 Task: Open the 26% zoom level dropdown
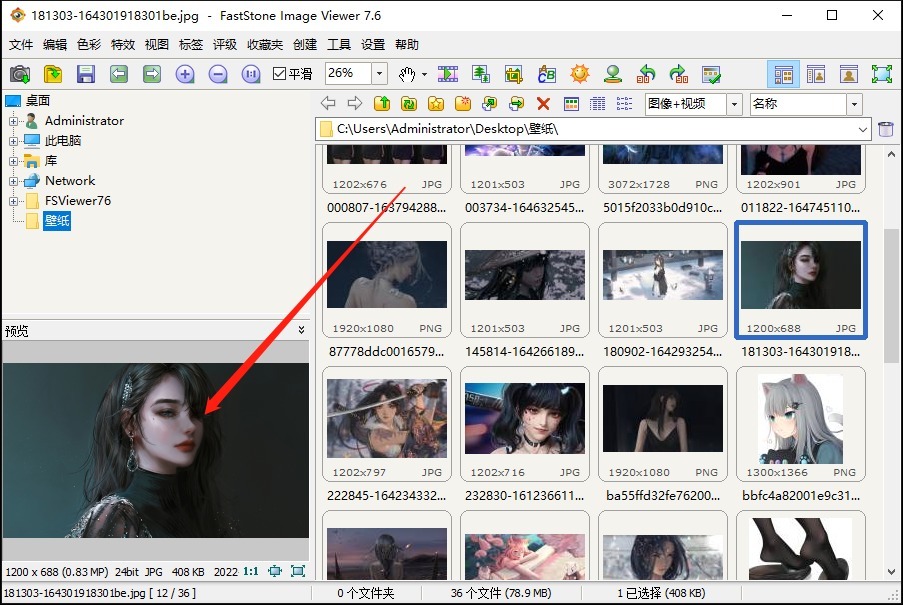point(379,74)
